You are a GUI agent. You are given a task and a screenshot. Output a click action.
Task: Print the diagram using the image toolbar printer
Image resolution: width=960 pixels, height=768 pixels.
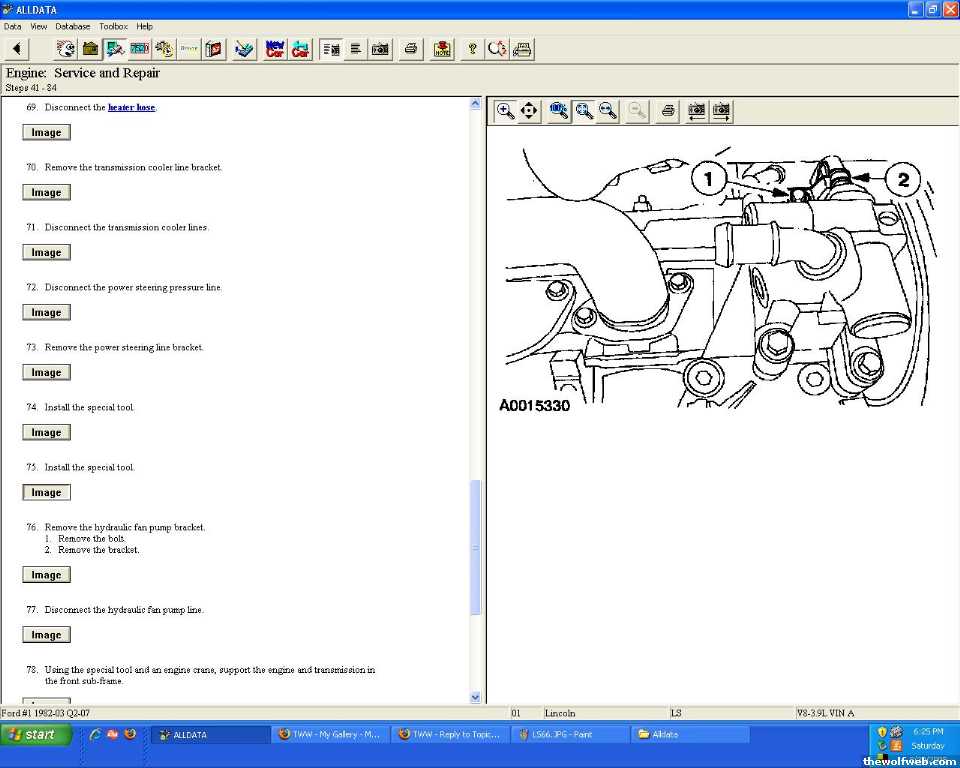pos(668,111)
